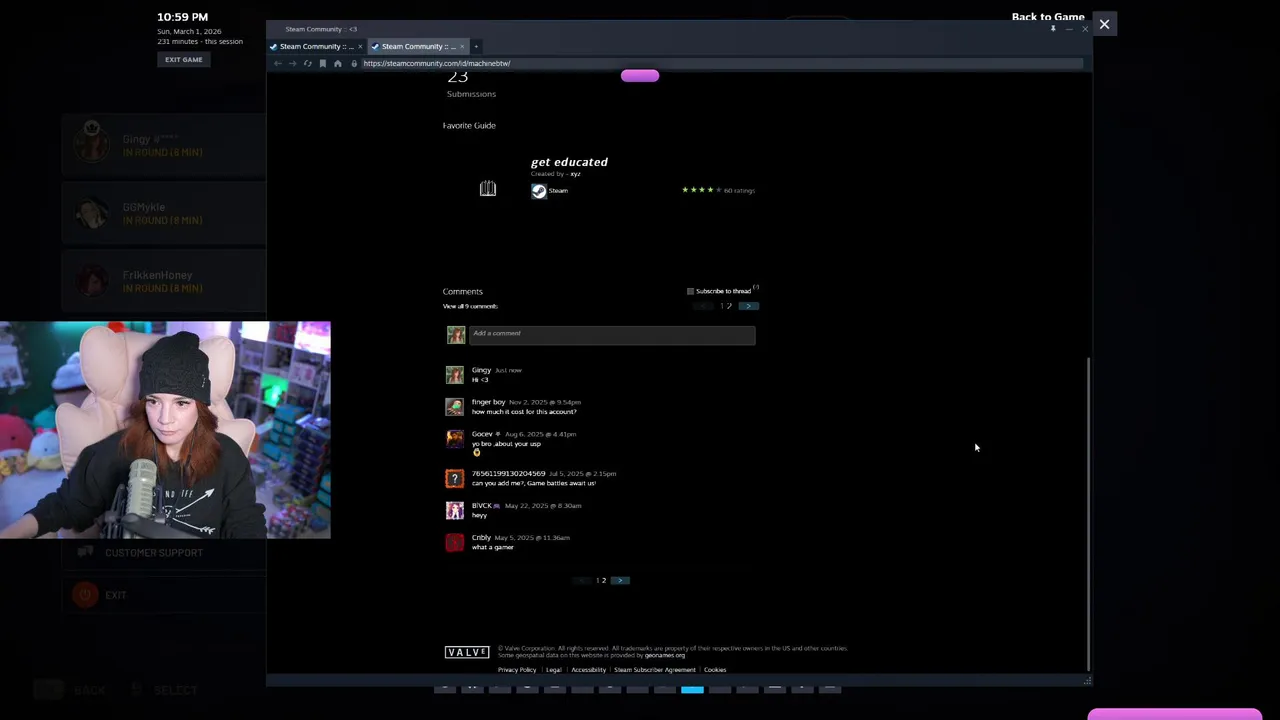The image size is (1280, 720).
Task: Open View all 9 comments link
Action: click(470, 306)
